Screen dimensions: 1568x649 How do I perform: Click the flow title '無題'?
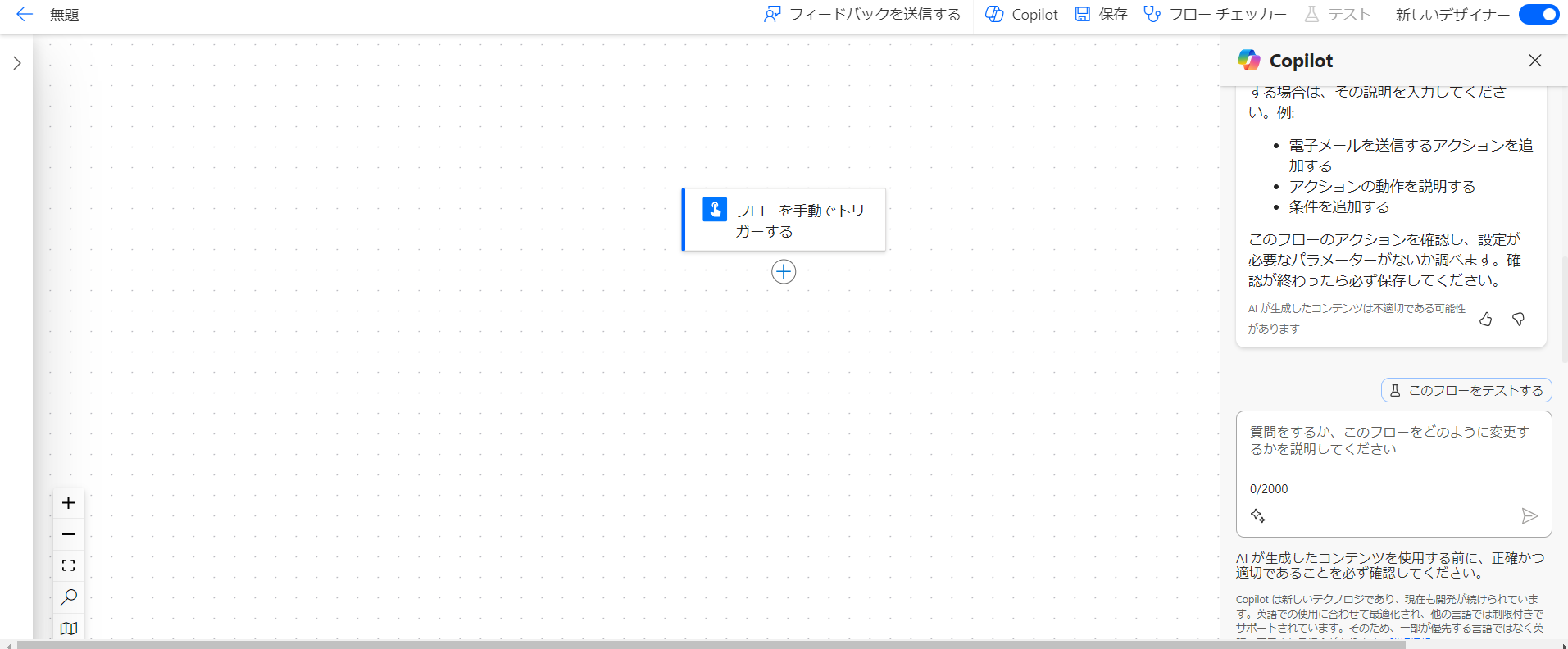[x=64, y=15]
